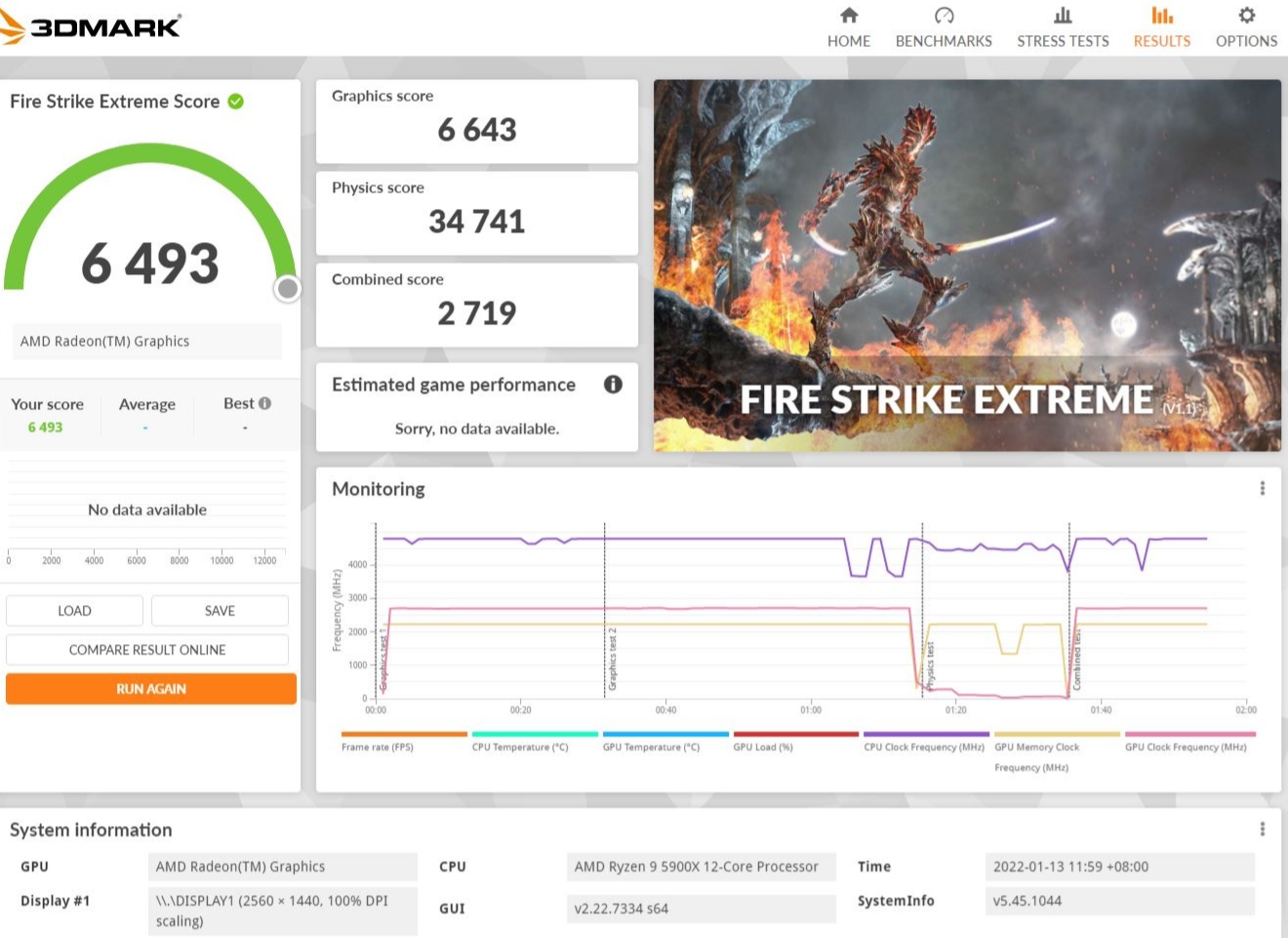Click the AMD Ryzen 9 5900X CPU field

(701, 867)
